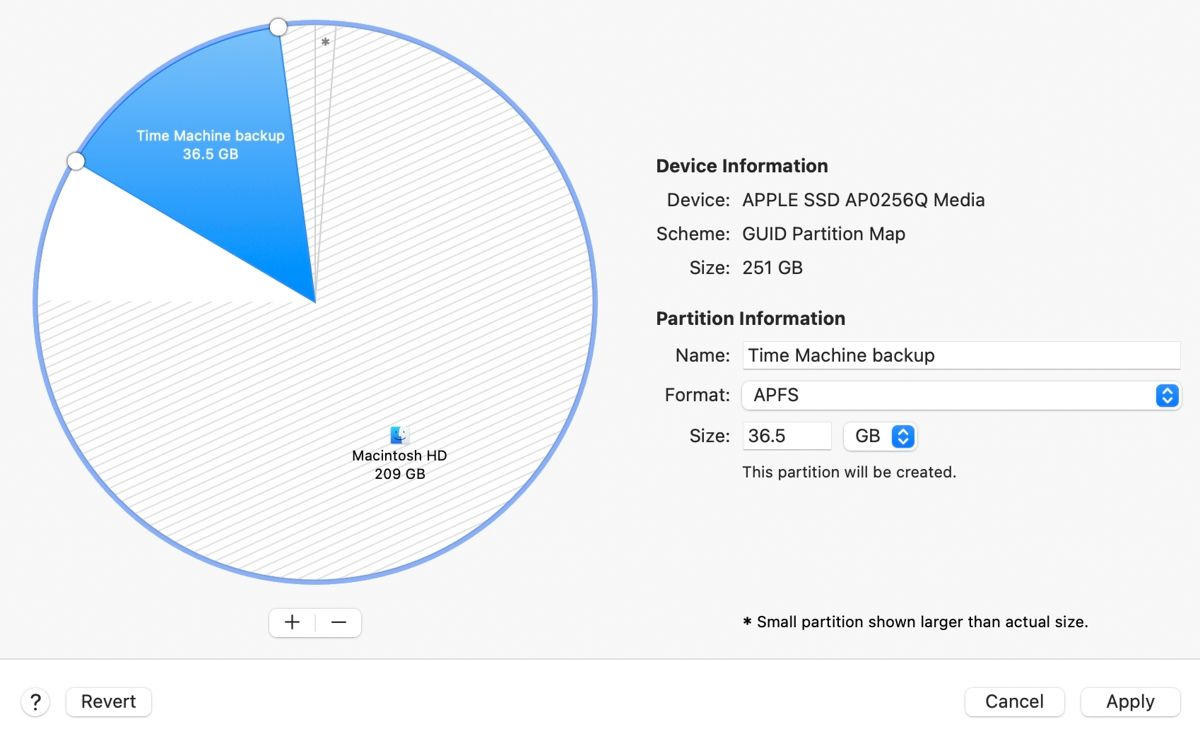
Task: Click the footnote about small partition size
Action: tap(915, 621)
